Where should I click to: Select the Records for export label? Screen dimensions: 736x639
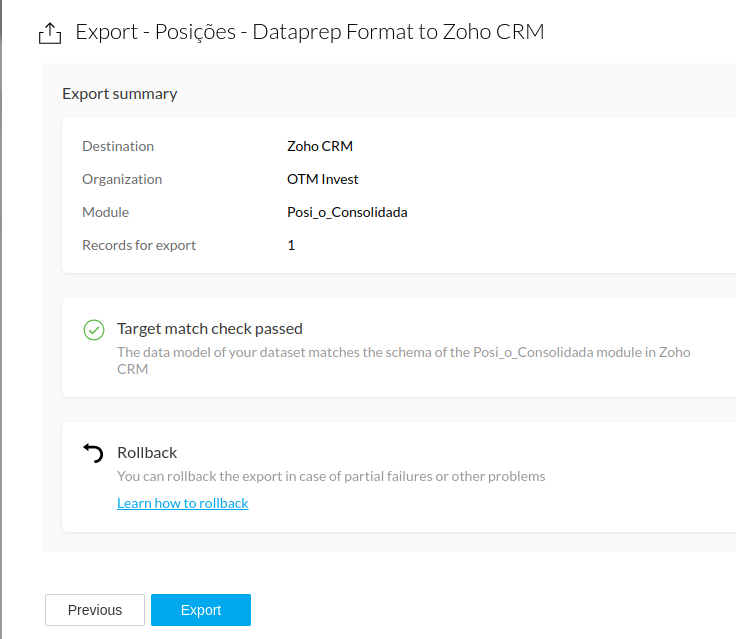click(139, 245)
